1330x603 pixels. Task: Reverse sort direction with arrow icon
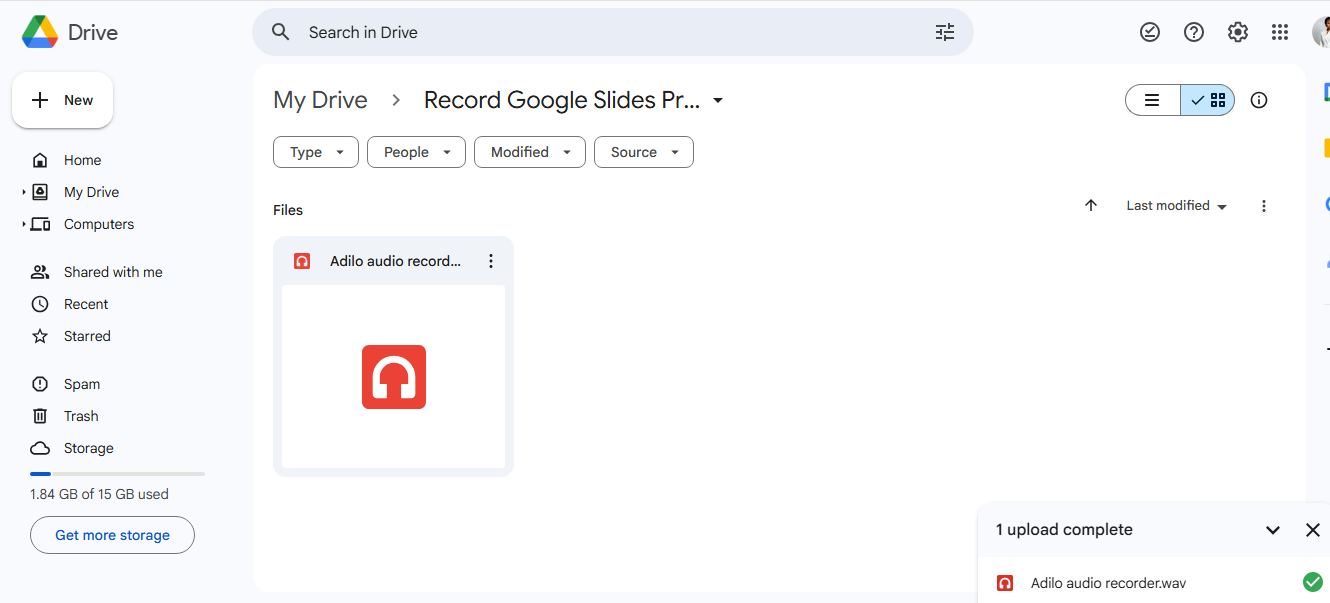pyautogui.click(x=1091, y=205)
